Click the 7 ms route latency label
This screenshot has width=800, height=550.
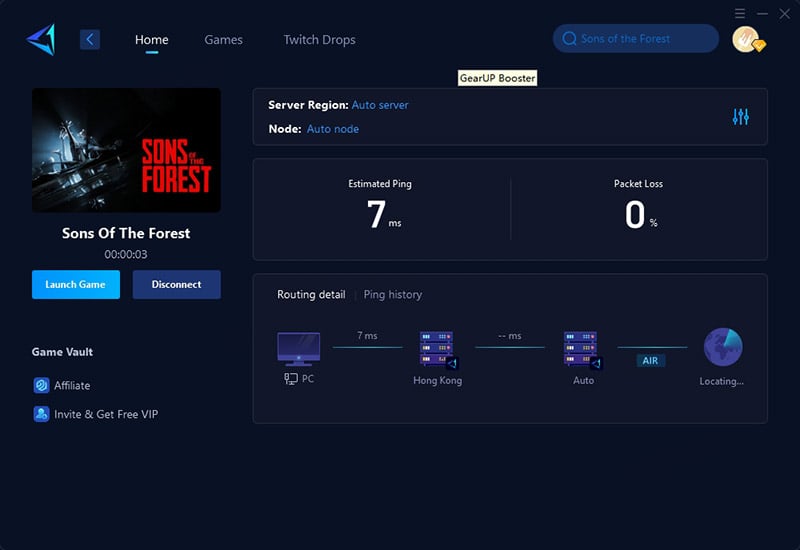367,336
